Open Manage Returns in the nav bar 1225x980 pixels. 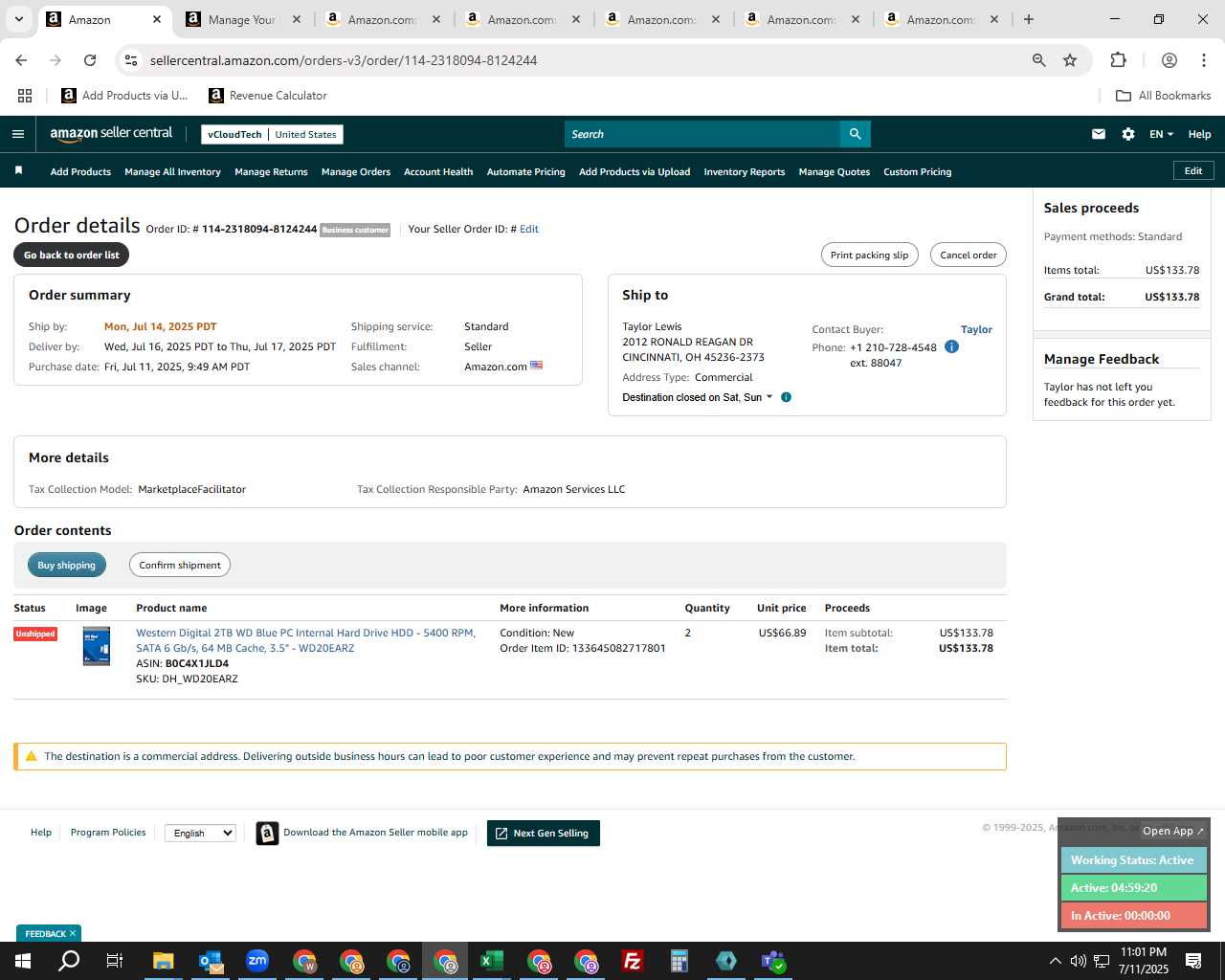271,172
